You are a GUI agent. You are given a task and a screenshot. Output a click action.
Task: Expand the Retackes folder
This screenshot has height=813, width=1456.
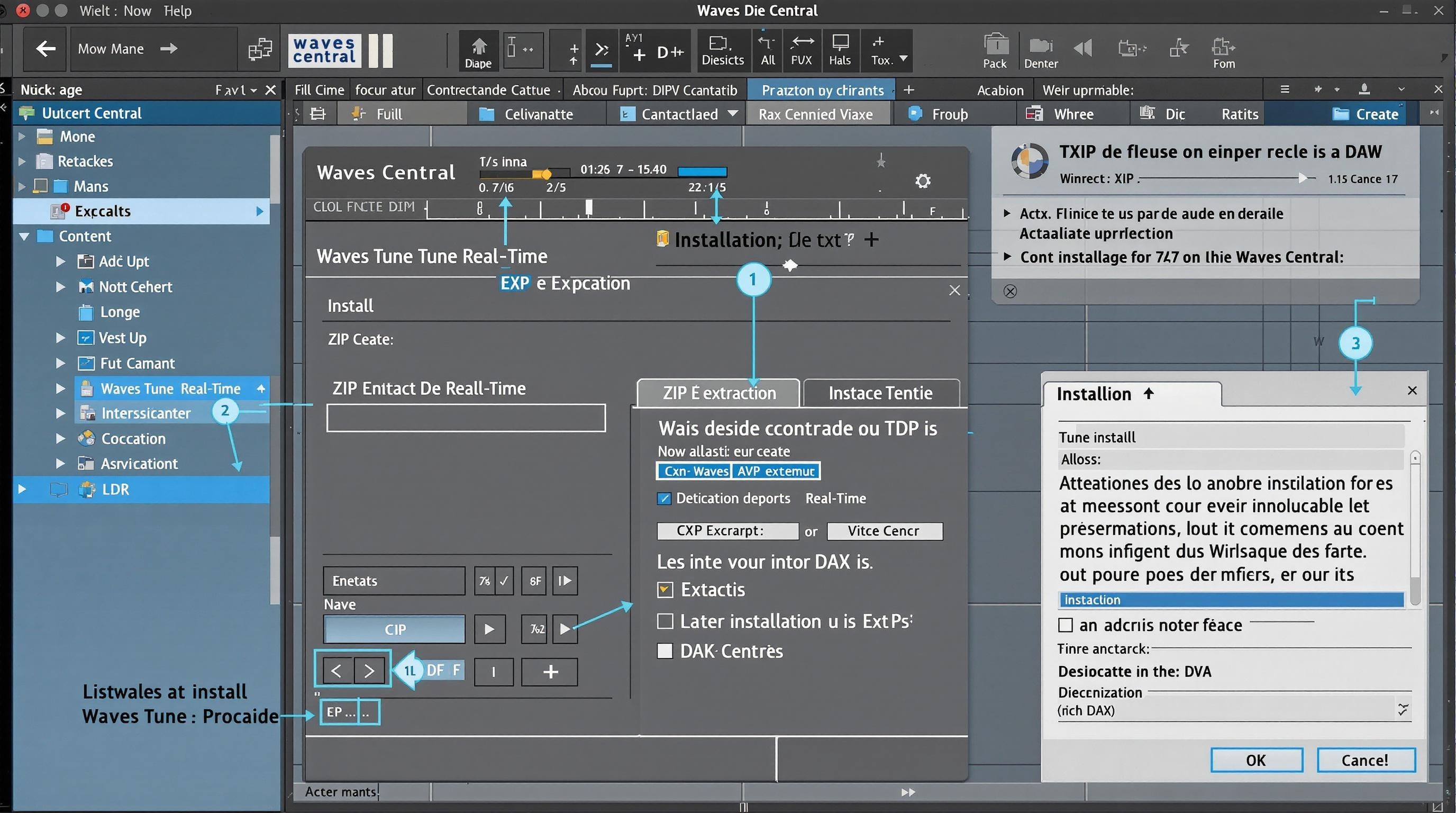pos(22,161)
